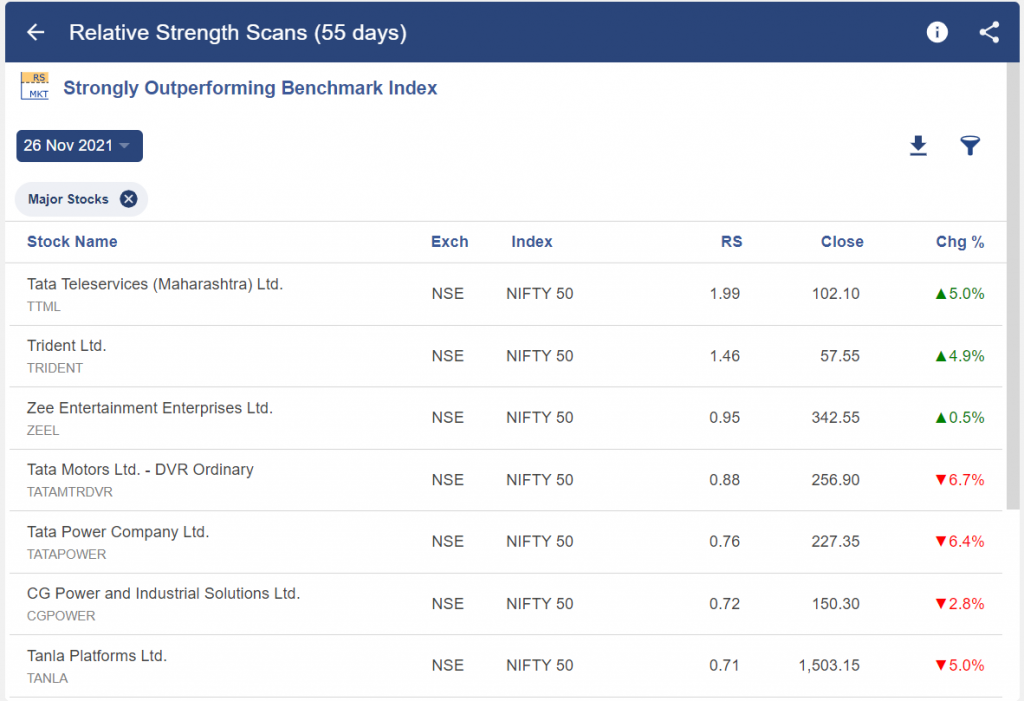Select RS value 0.71
This screenshot has height=701, width=1024.
(725, 665)
